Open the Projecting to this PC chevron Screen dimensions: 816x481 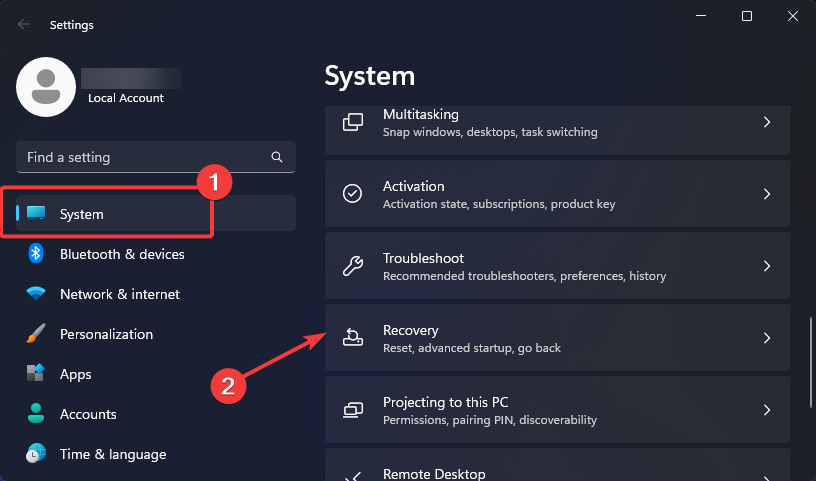[x=767, y=410]
